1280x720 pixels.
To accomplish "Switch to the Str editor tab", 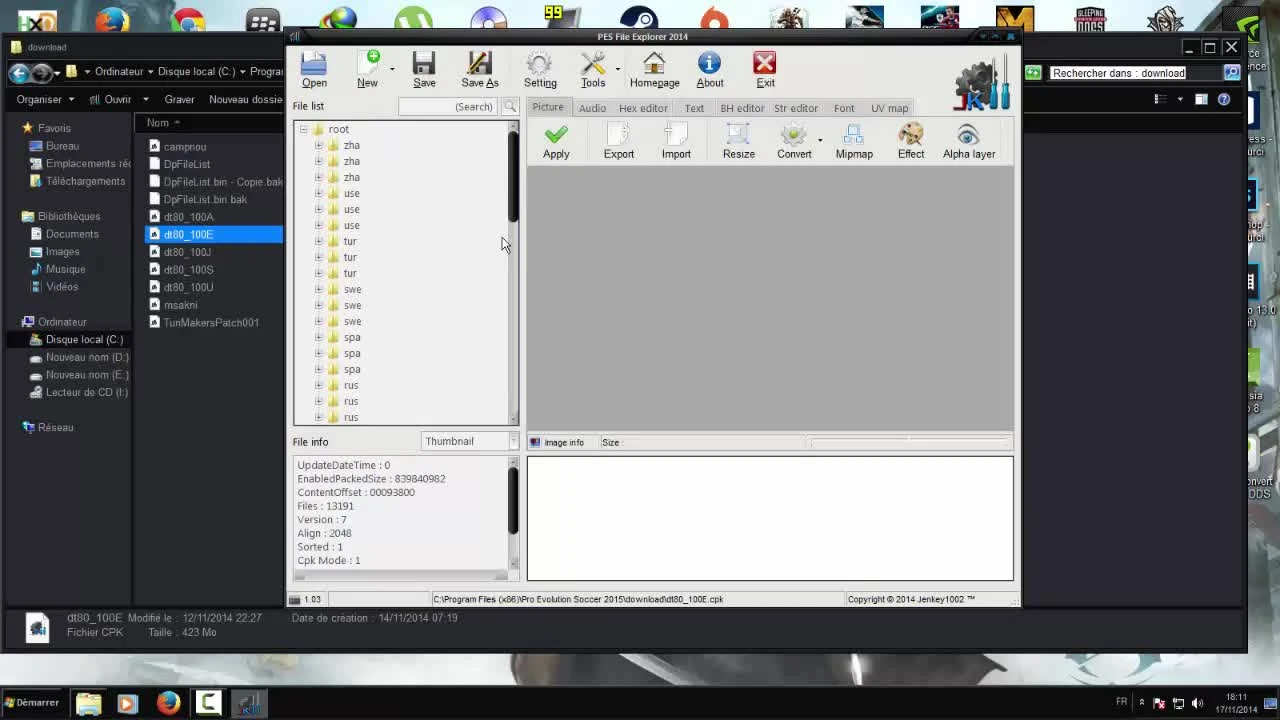I will 796,108.
